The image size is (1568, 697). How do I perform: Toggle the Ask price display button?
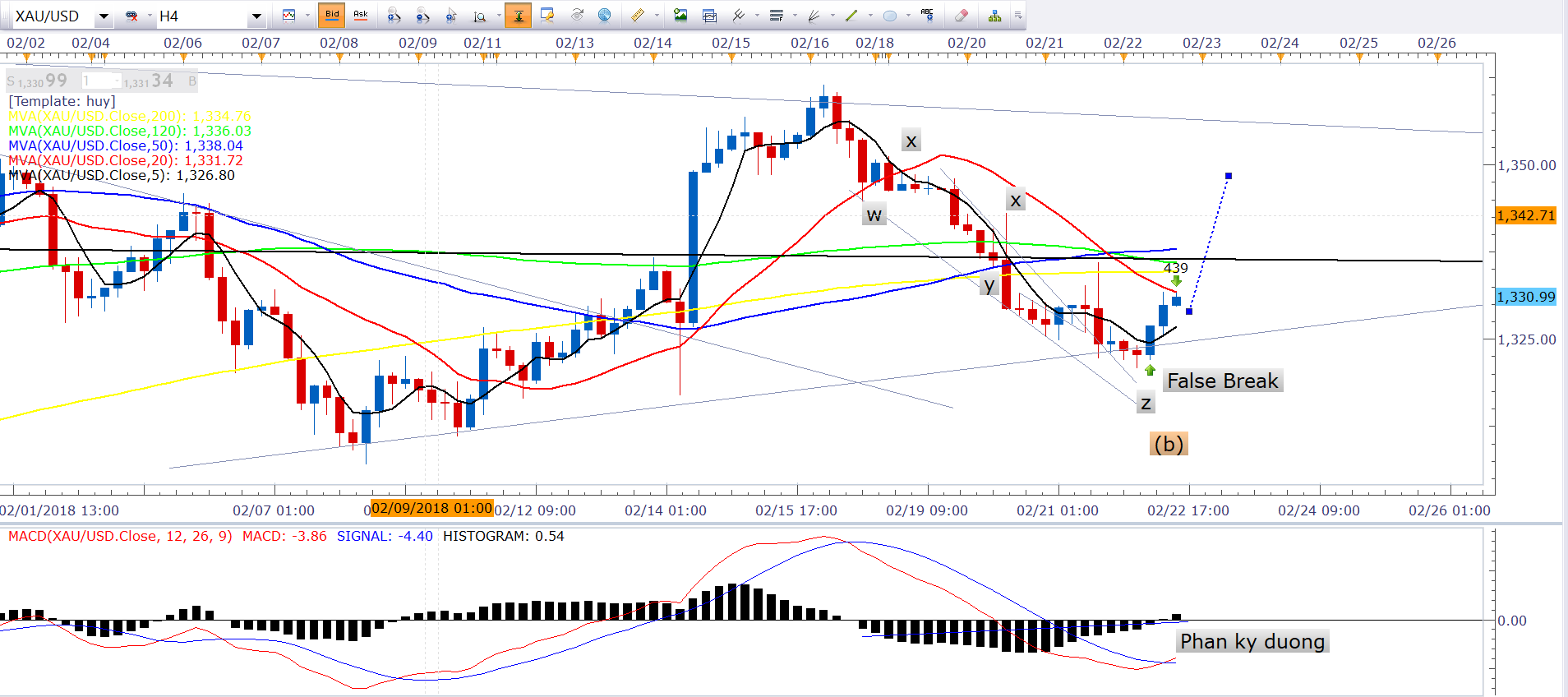pos(360,16)
